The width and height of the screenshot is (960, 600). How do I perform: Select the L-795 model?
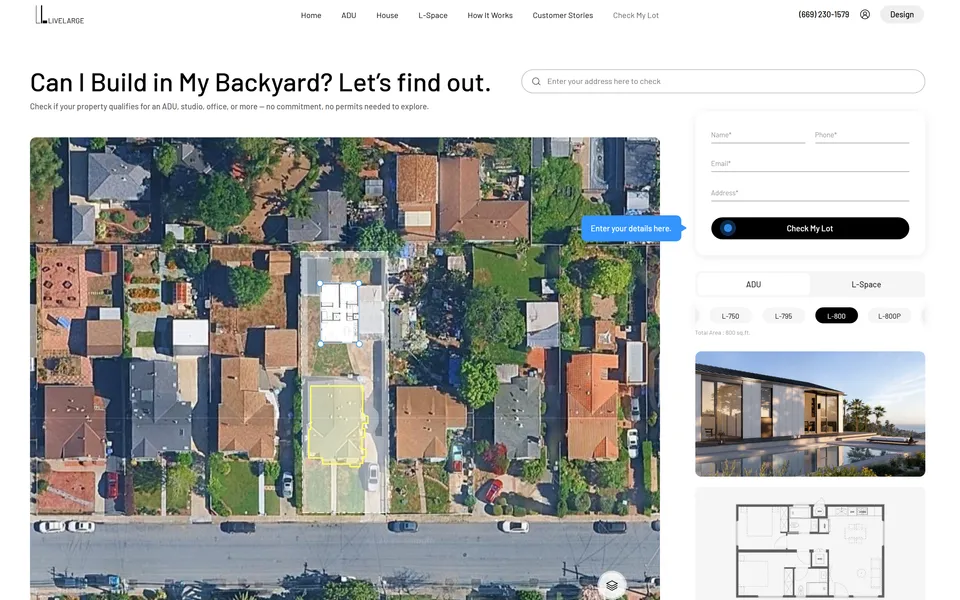pyautogui.click(x=783, y=316)
